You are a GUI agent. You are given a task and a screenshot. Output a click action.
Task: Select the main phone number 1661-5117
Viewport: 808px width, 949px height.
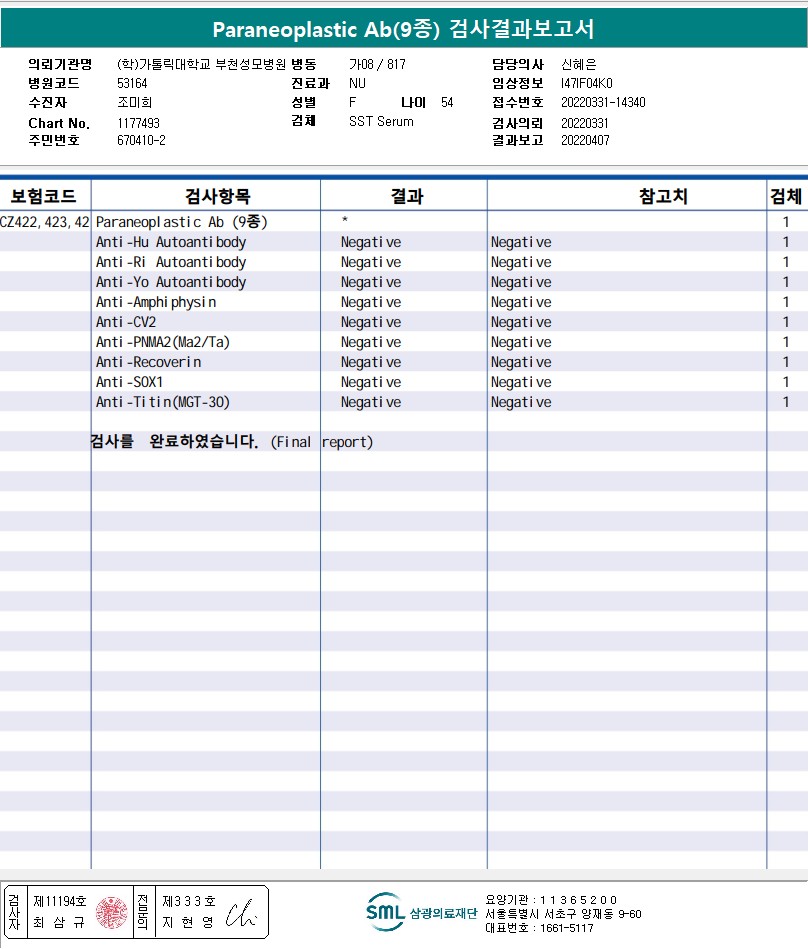point(567,928)
